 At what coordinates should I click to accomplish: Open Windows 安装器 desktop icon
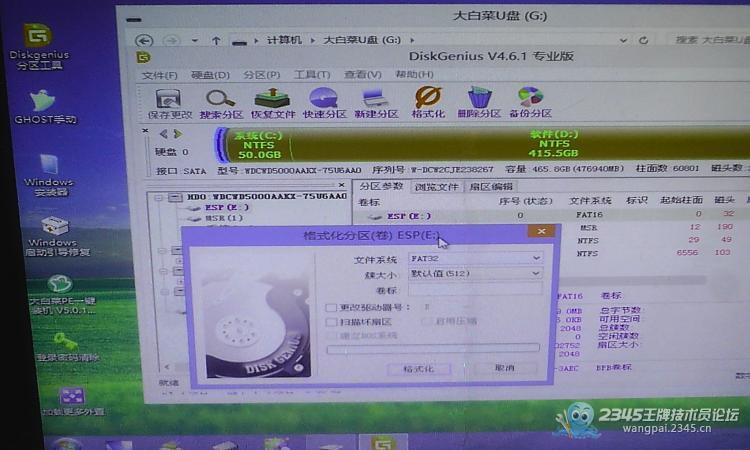49,175
